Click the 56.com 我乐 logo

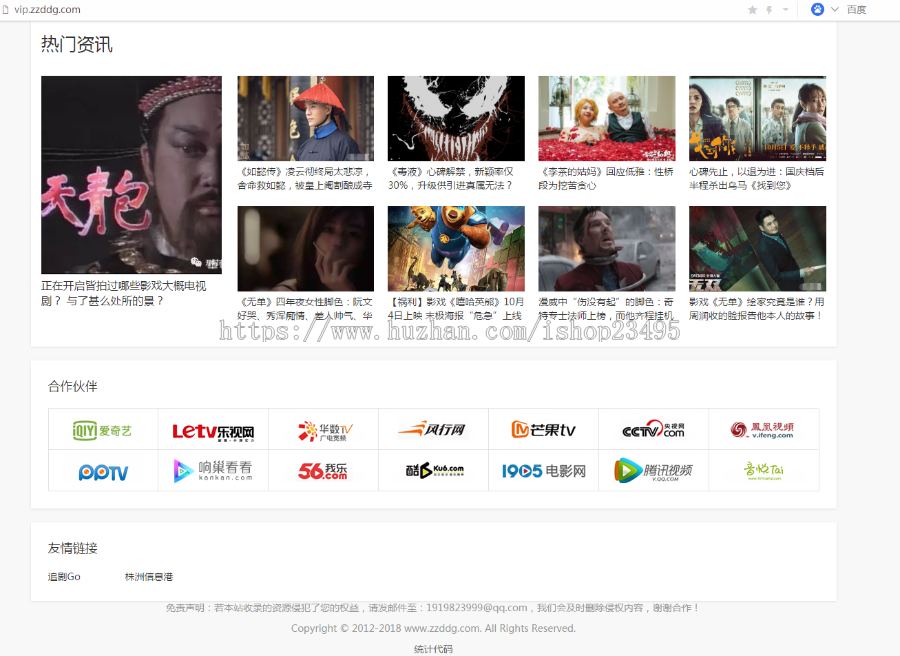[x=323, y=471]
